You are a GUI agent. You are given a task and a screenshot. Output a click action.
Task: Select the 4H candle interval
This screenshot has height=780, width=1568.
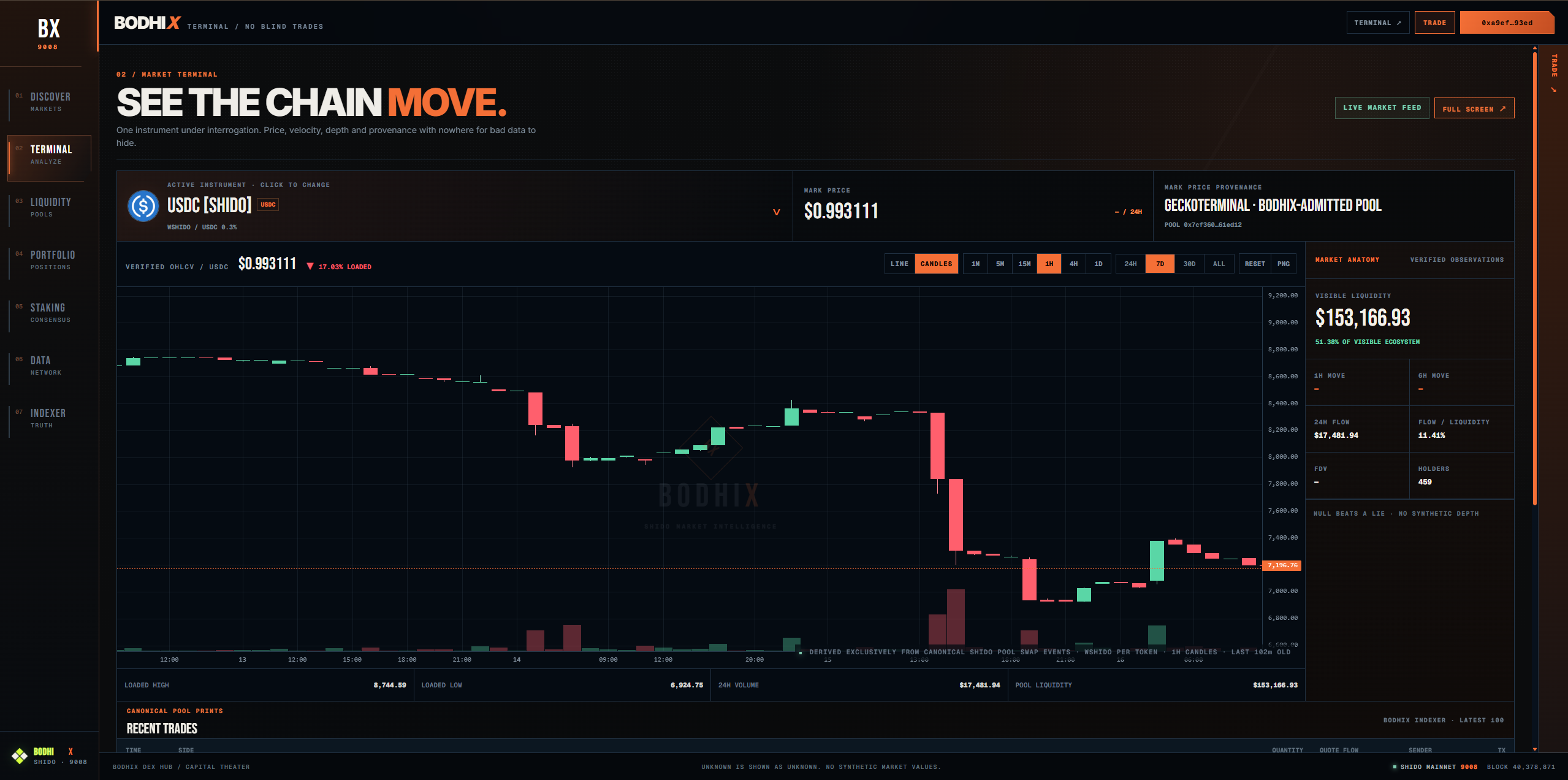pos(1073,264)
